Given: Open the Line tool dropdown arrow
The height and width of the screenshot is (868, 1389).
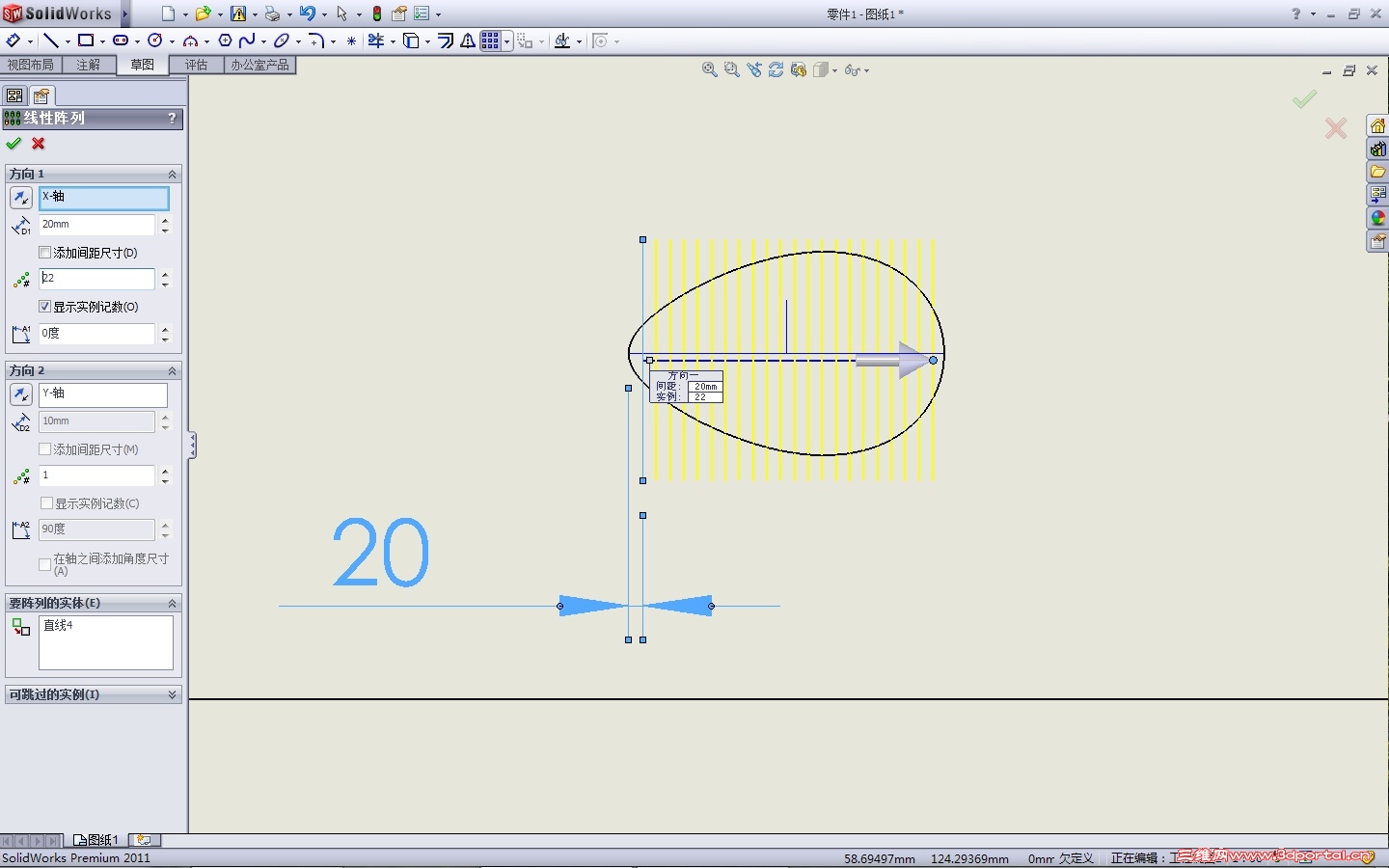Looking at the screenshot, I should click(x=68, y=41).
